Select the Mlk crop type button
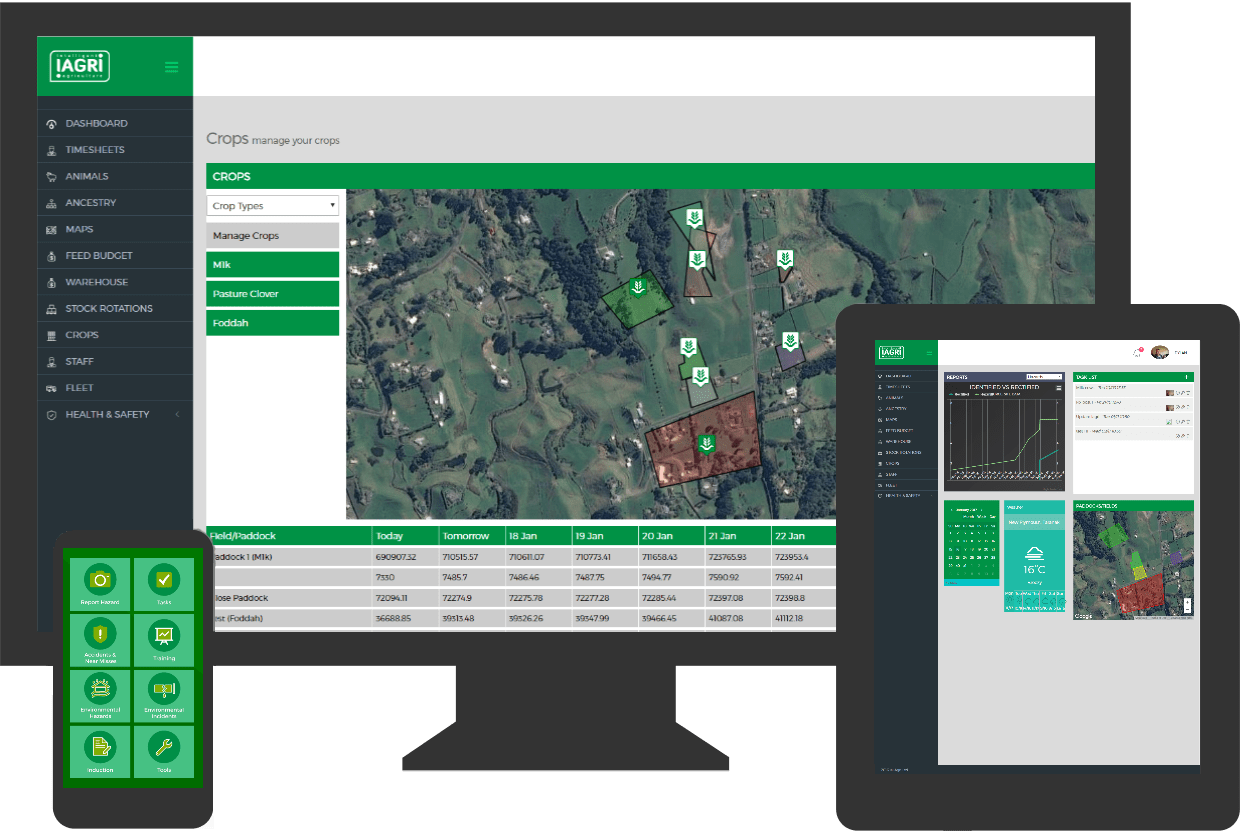The image size is (1240, 837). pos(273,265)
